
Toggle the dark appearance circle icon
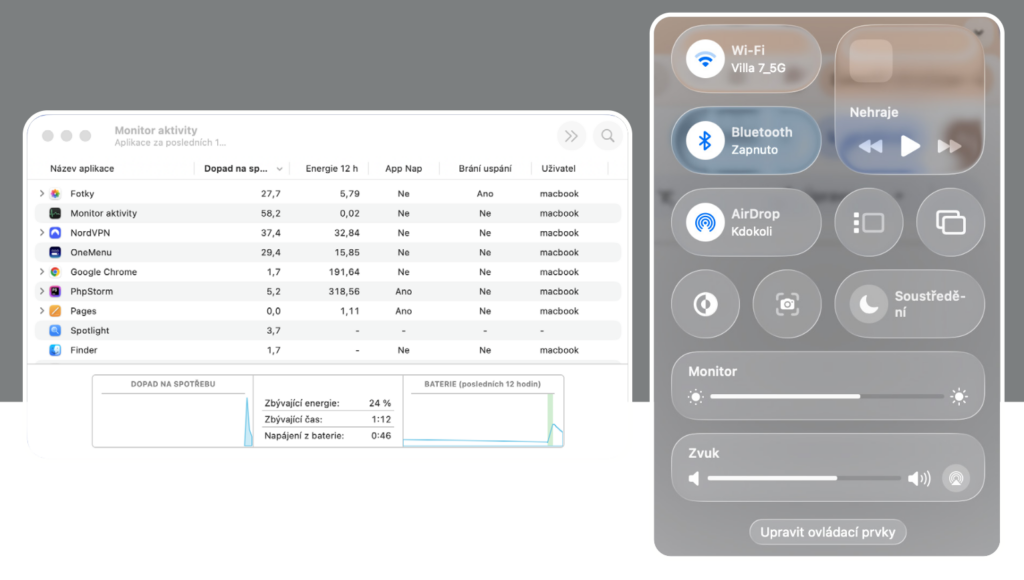[705, 304]
